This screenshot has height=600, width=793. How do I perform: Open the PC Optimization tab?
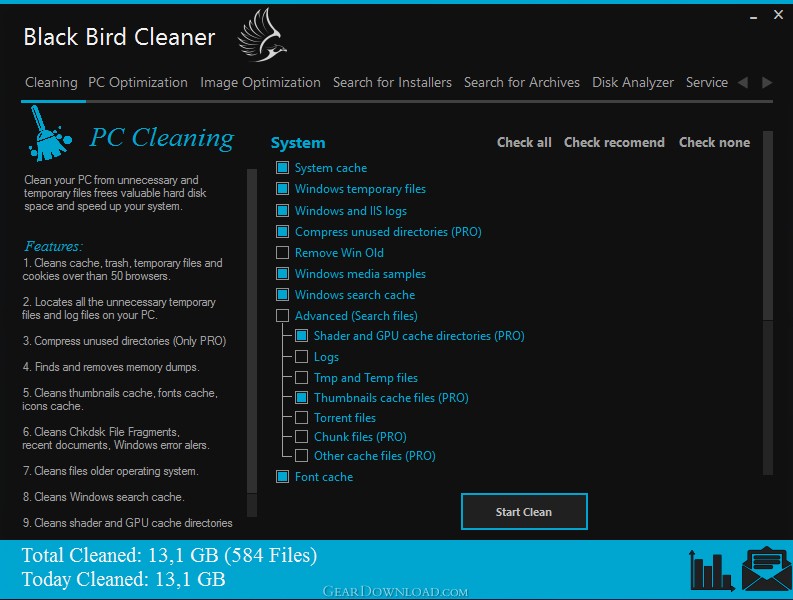pos(138,82)
